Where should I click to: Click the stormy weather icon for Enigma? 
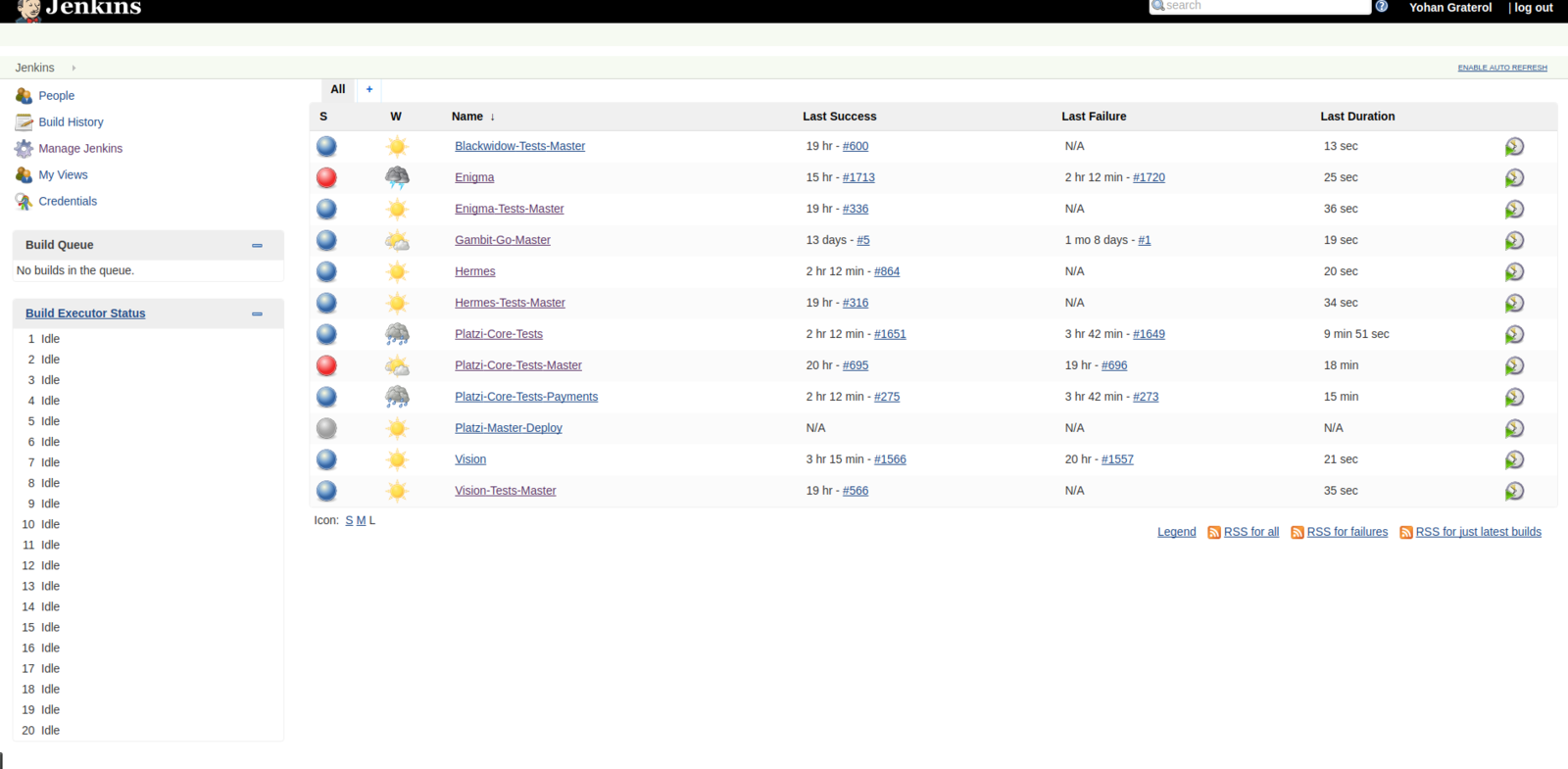click(397, 177)
